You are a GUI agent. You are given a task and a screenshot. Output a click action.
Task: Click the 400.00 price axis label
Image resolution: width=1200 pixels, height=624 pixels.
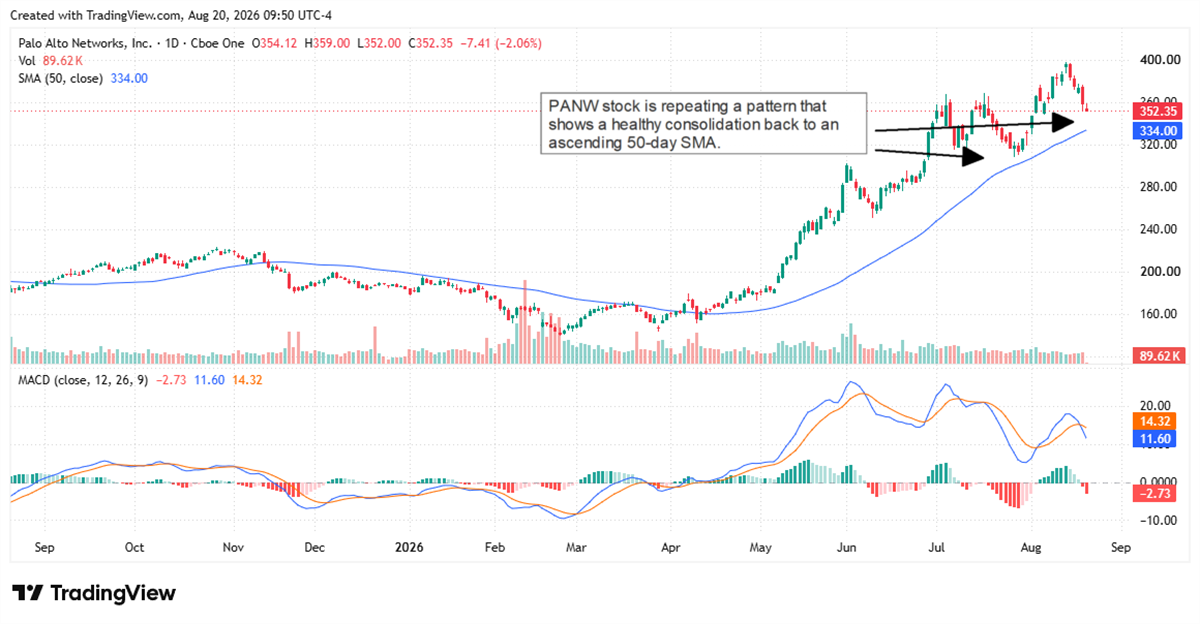tap(1159, 60)
